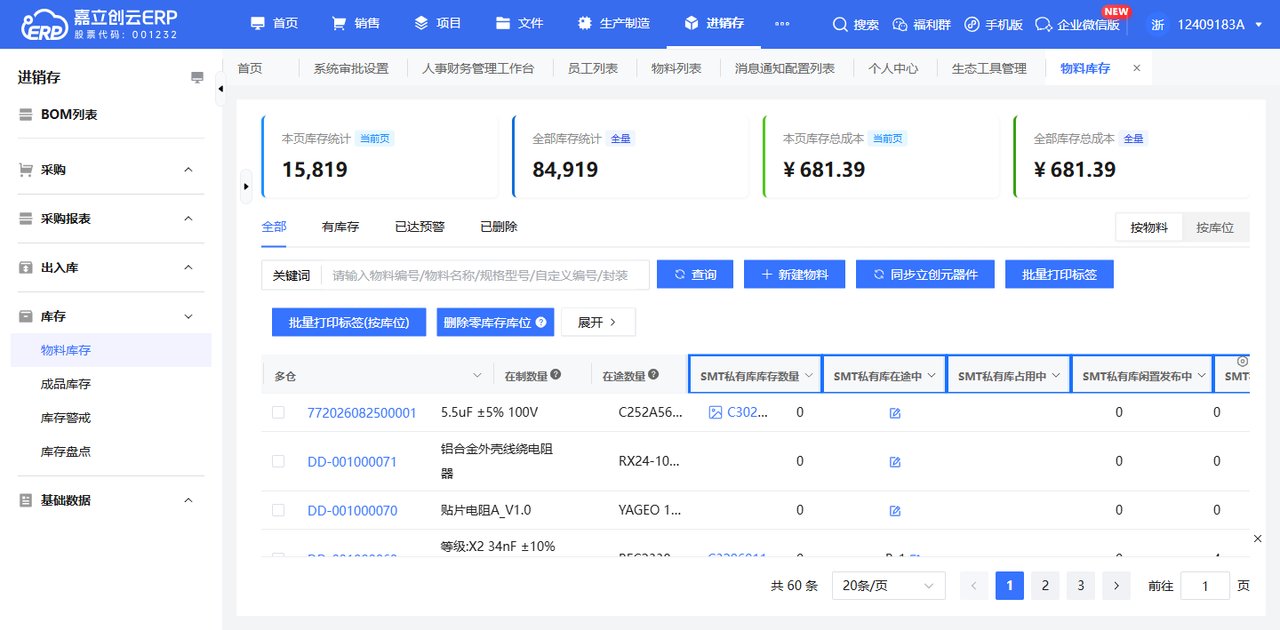Open the 生产制造 module
This screenshot has height=630, width=1280.
coord(613,23)
